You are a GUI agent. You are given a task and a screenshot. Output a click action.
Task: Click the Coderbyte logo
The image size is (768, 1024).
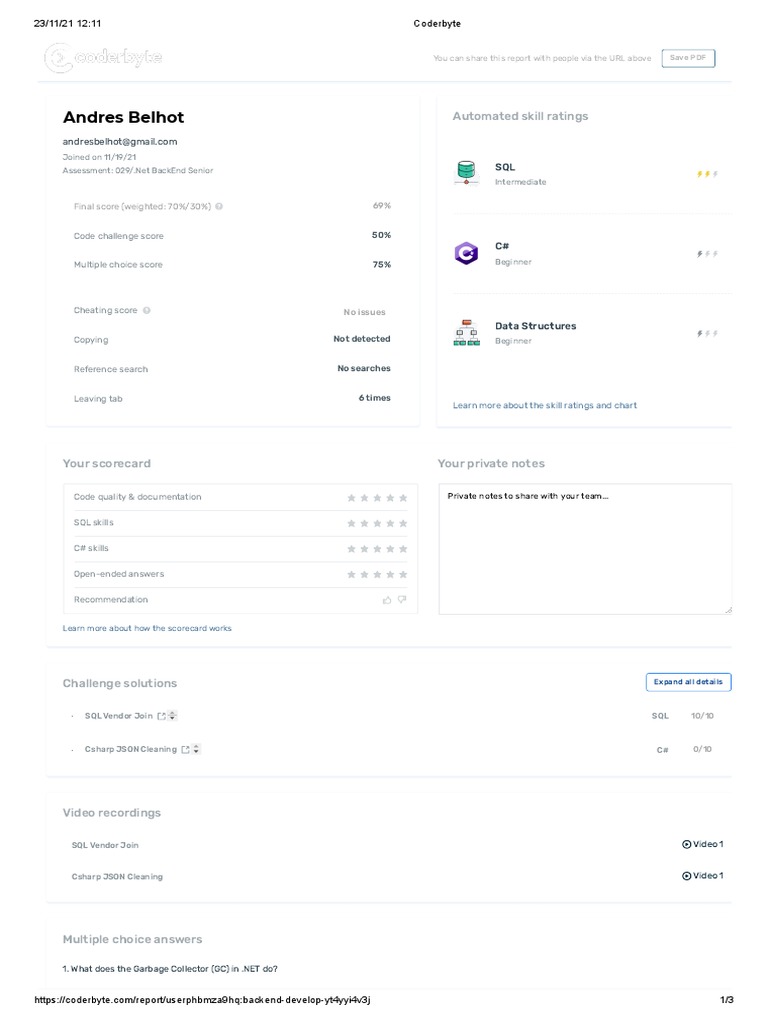[x=103, y=58]
